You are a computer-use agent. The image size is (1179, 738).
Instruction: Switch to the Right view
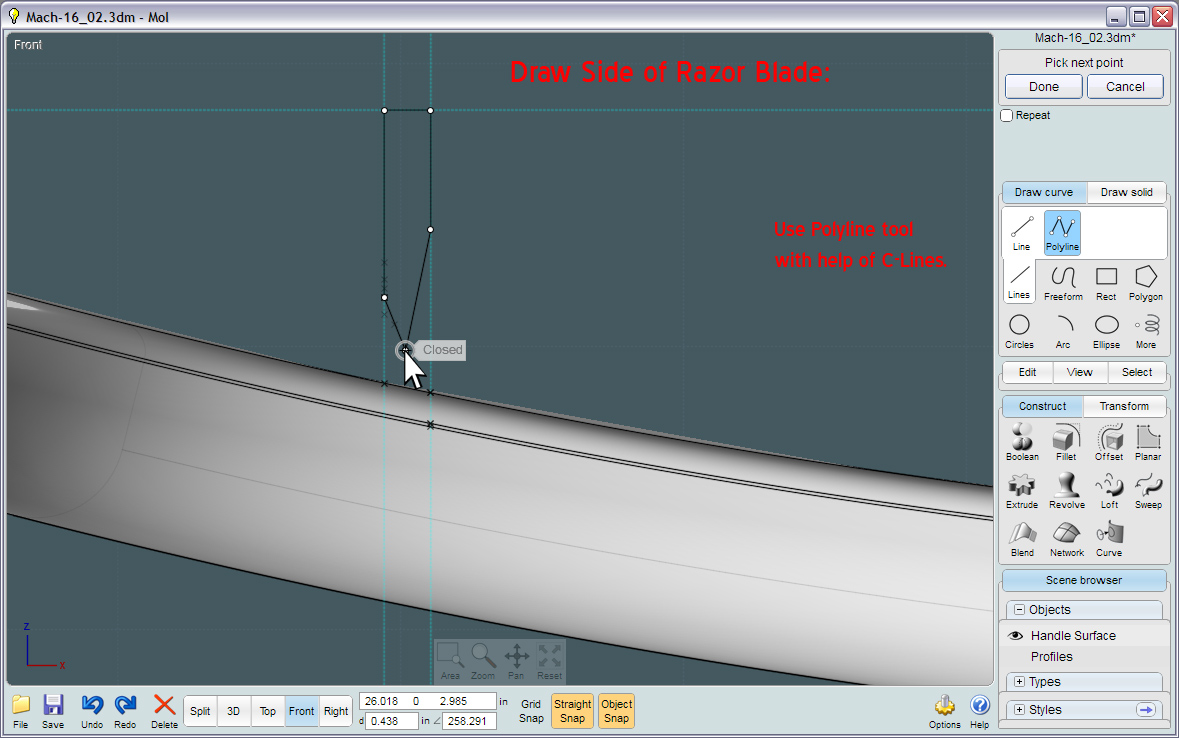[336, 711]
